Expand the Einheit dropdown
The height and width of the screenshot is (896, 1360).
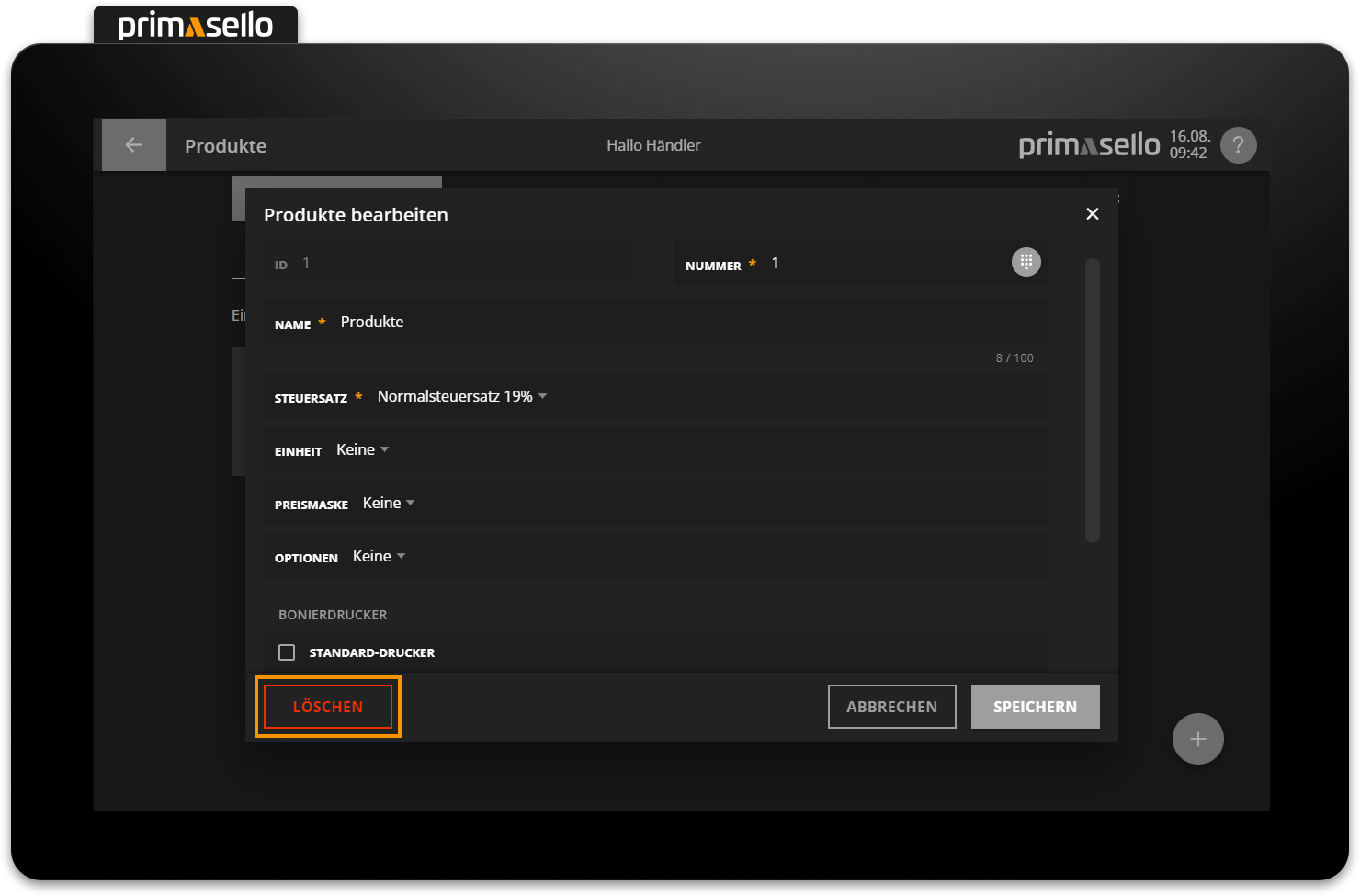pyautogui.click(x=362, y=449)
